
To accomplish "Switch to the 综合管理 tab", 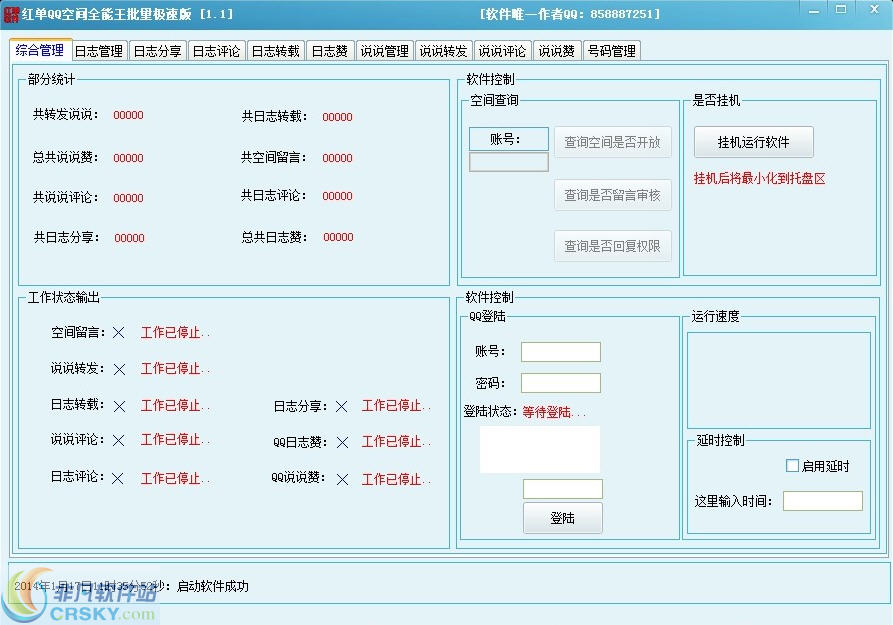I will pyautogui.click(x=40, y=50).
